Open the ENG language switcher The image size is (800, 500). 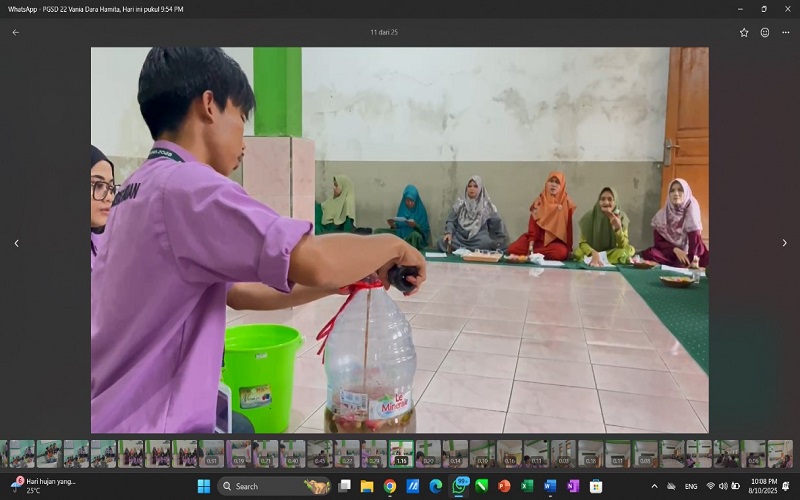(x=691, y=486)
